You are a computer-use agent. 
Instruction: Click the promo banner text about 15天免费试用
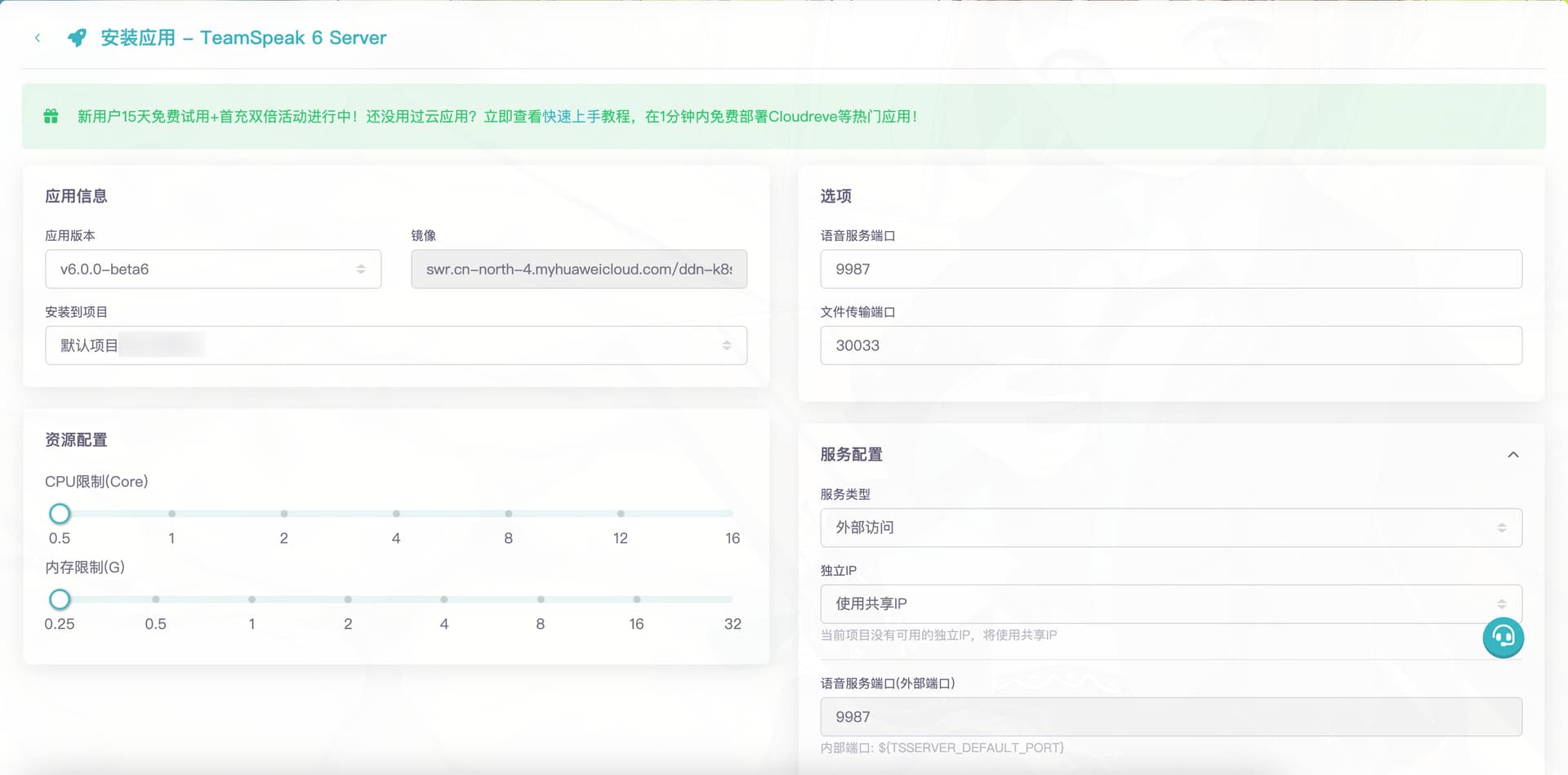click(497, 116)
